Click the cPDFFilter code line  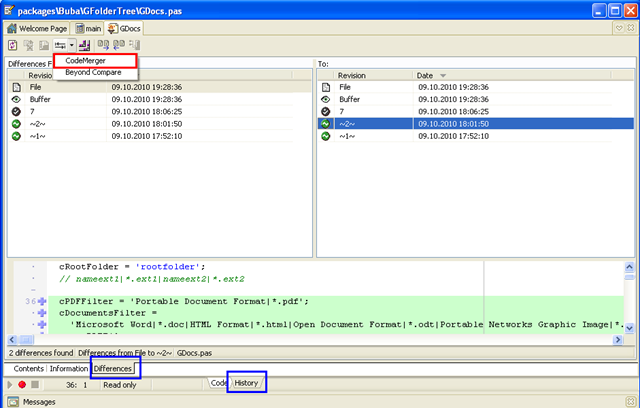184,302
